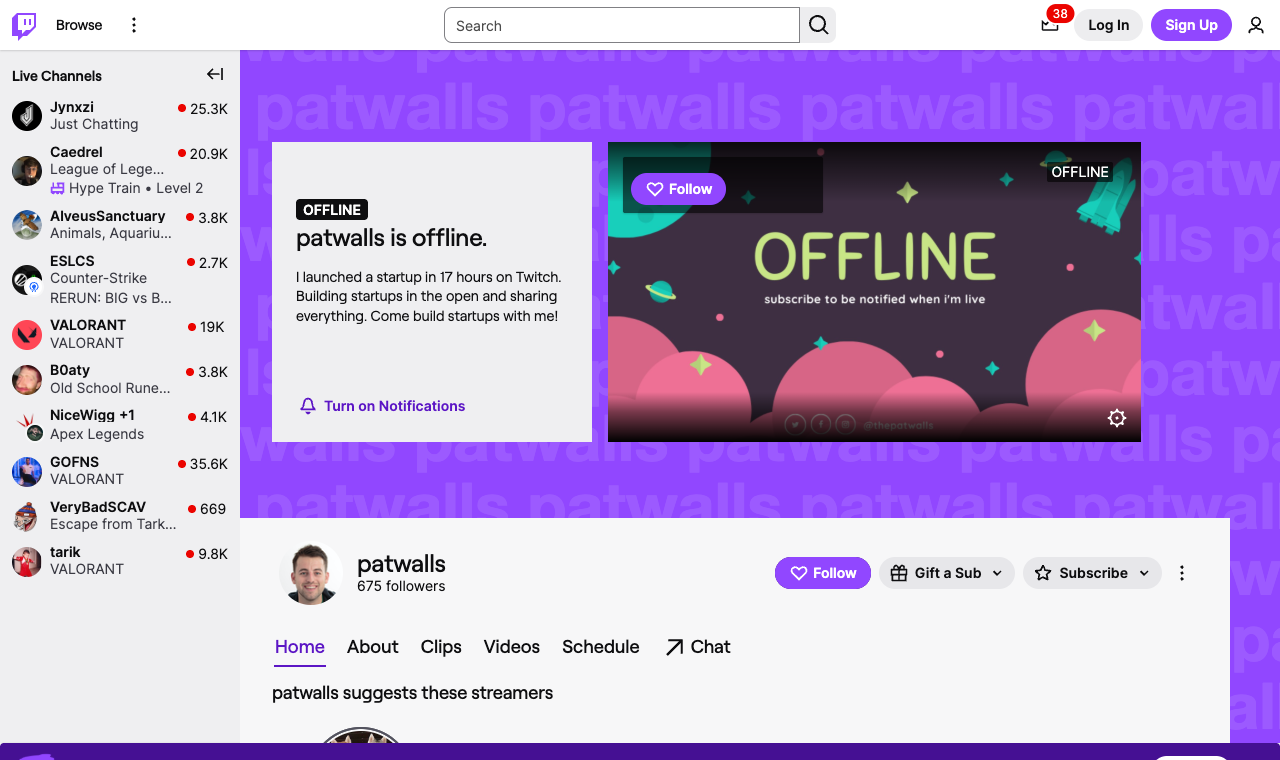Open the Schedule tab

[601, 647]
